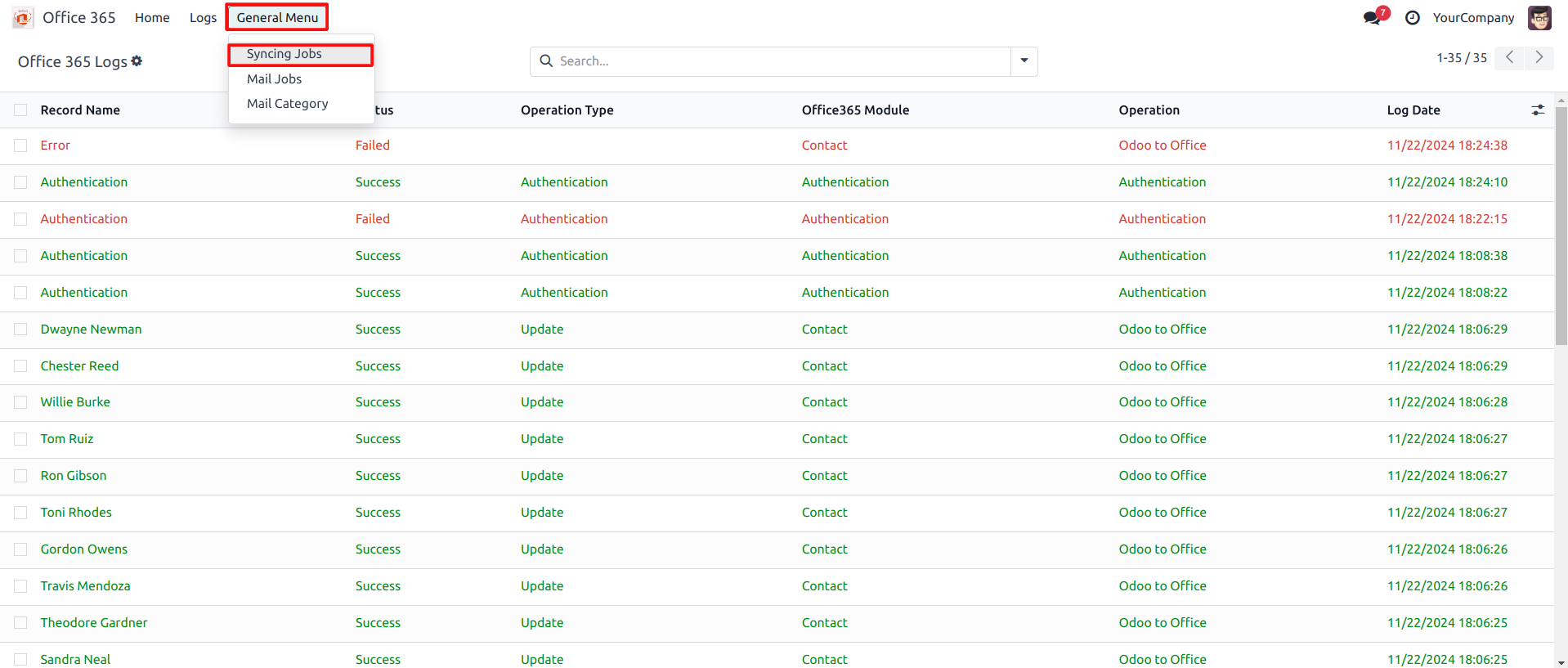Check the Toni Rhodes row checkbox

pyautogui.click(x=20, y=513)
